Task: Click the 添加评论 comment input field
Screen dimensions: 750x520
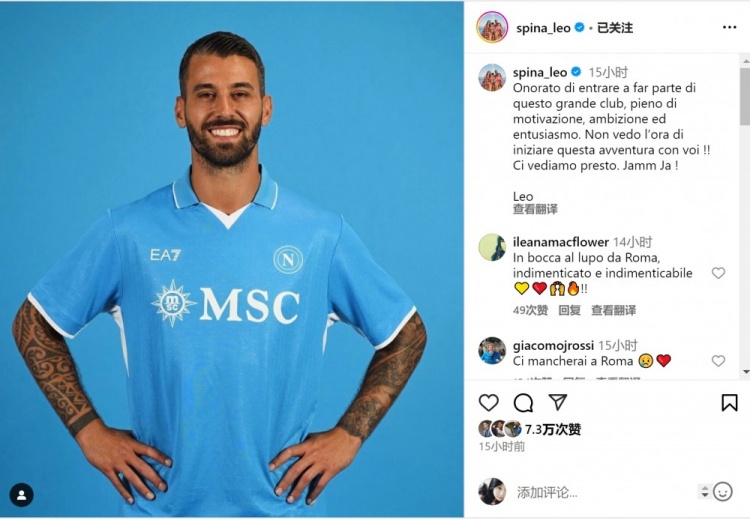Action: click(x=603, y=492)
